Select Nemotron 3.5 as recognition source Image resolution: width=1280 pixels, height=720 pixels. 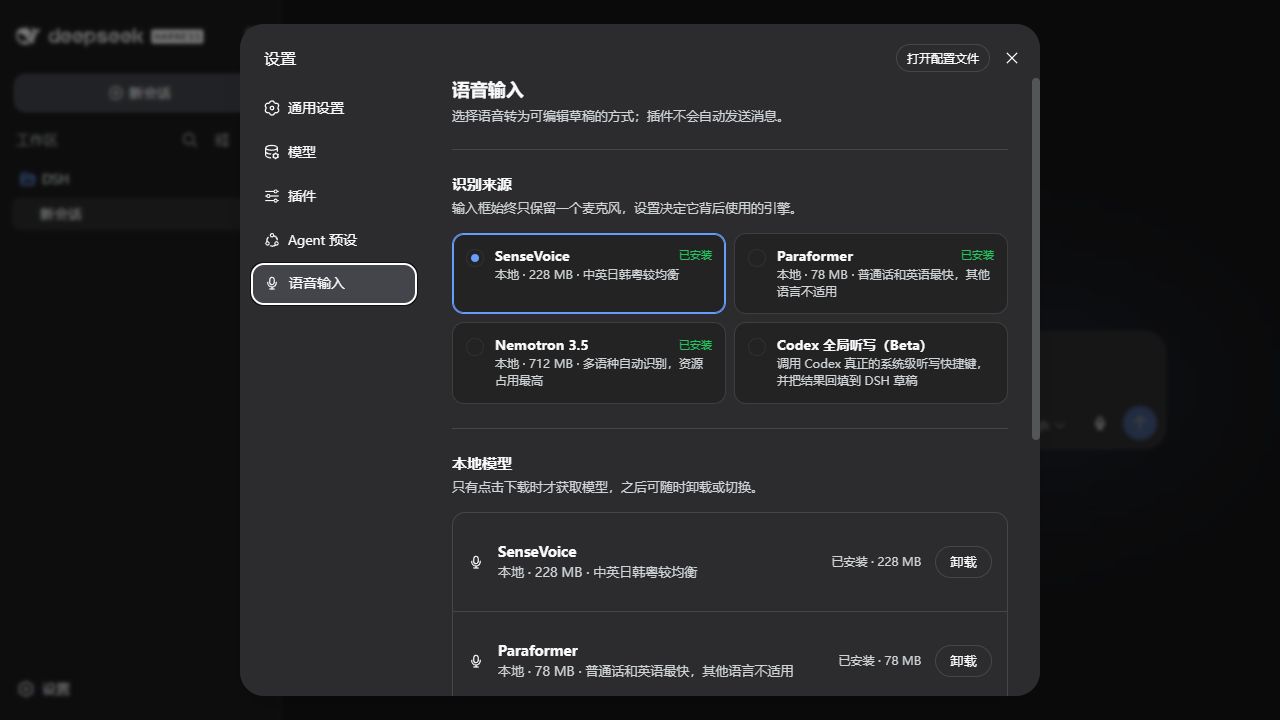click(589, 363)
